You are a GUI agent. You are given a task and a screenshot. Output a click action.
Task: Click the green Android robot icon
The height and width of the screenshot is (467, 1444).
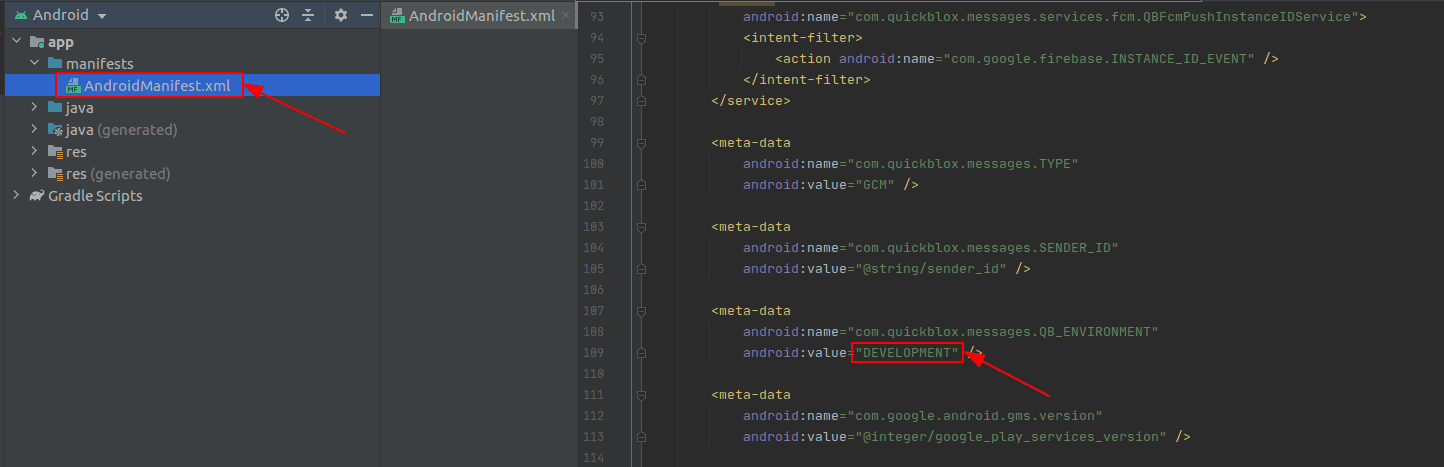(21, 15)
